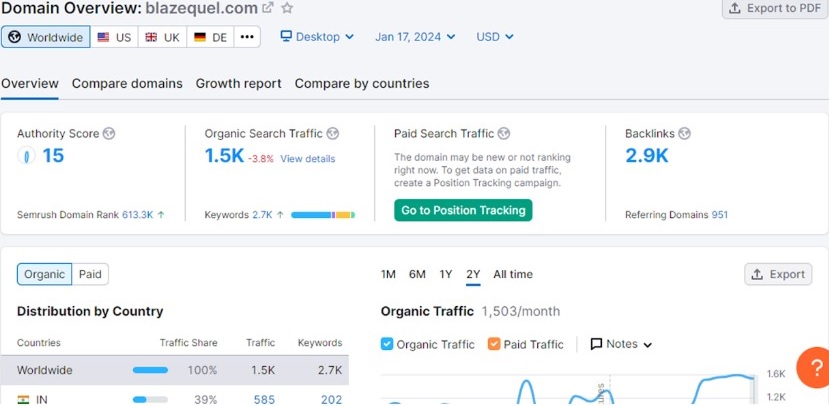This screenshot has width=829, height=406.
Task: Open the Growth report tab
Action: tap(238, 84)
